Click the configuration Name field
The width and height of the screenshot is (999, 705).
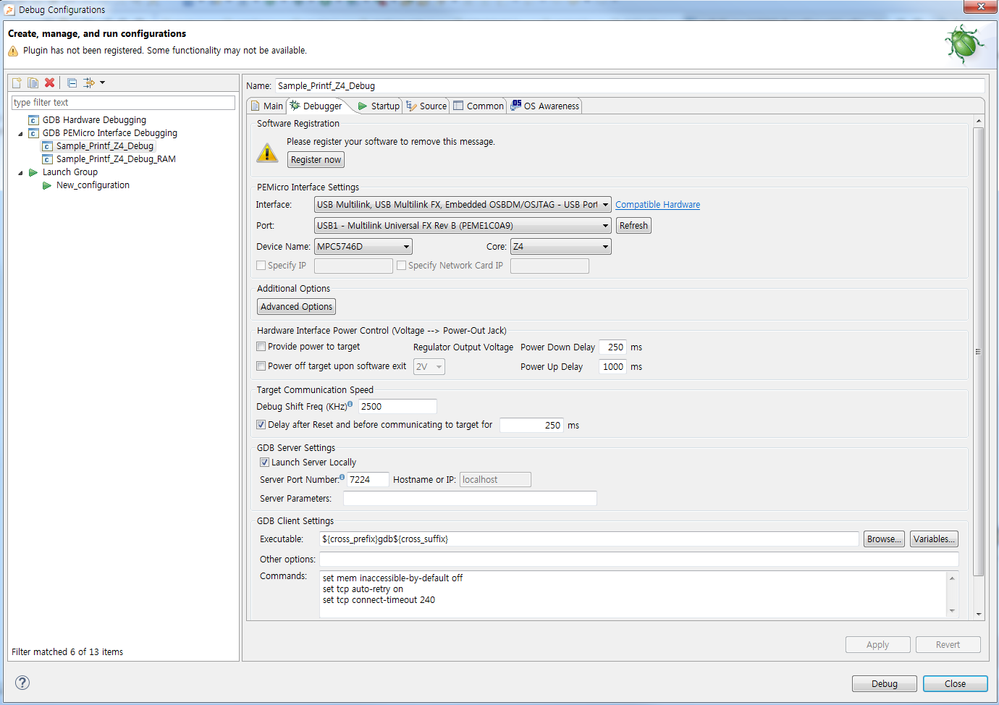tap(629, 86)
